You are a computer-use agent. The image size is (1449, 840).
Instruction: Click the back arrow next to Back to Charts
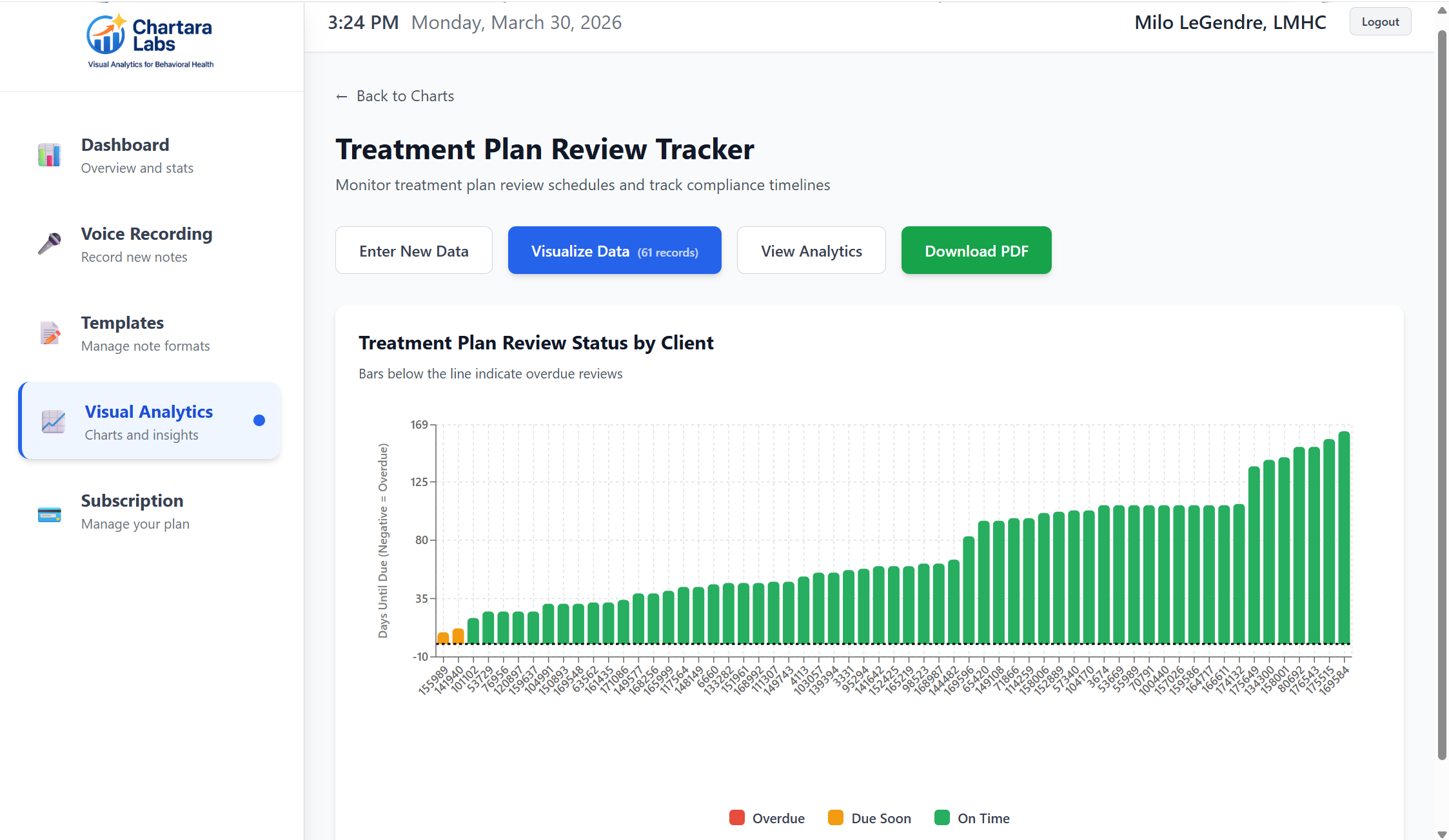342,95
